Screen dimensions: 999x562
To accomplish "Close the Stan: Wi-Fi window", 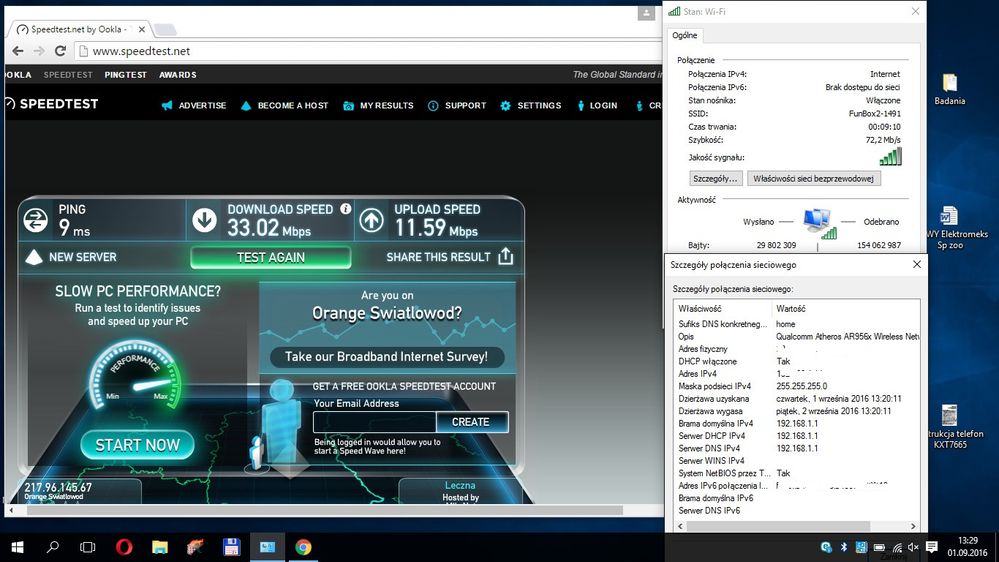I will [x=915, y=11].
